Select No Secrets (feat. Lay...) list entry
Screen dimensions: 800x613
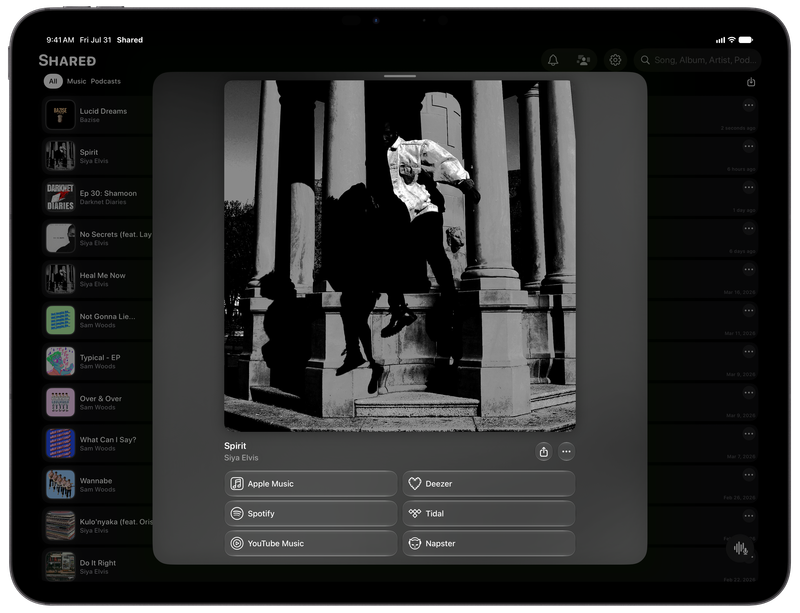click(98, 238)
